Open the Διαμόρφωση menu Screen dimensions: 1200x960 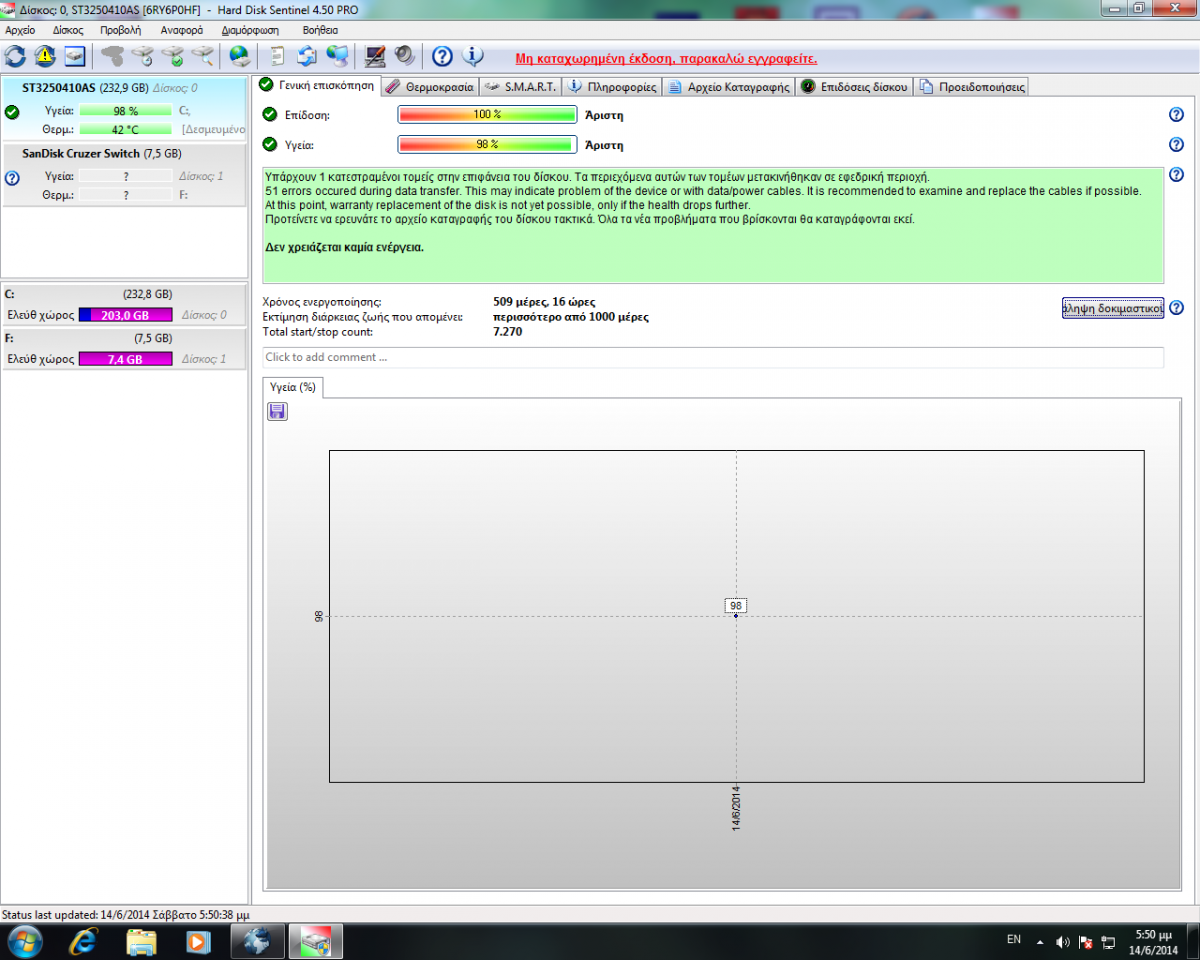click(x=250, y=30)
